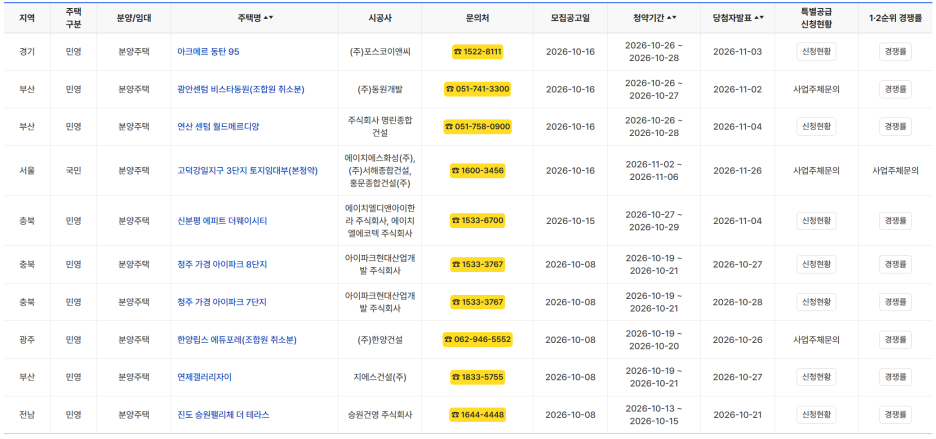View 신청현황 for 아크메르 동탄 95
Image resolution: width=936 pixels, height=439 pixels.
(816, 52)
